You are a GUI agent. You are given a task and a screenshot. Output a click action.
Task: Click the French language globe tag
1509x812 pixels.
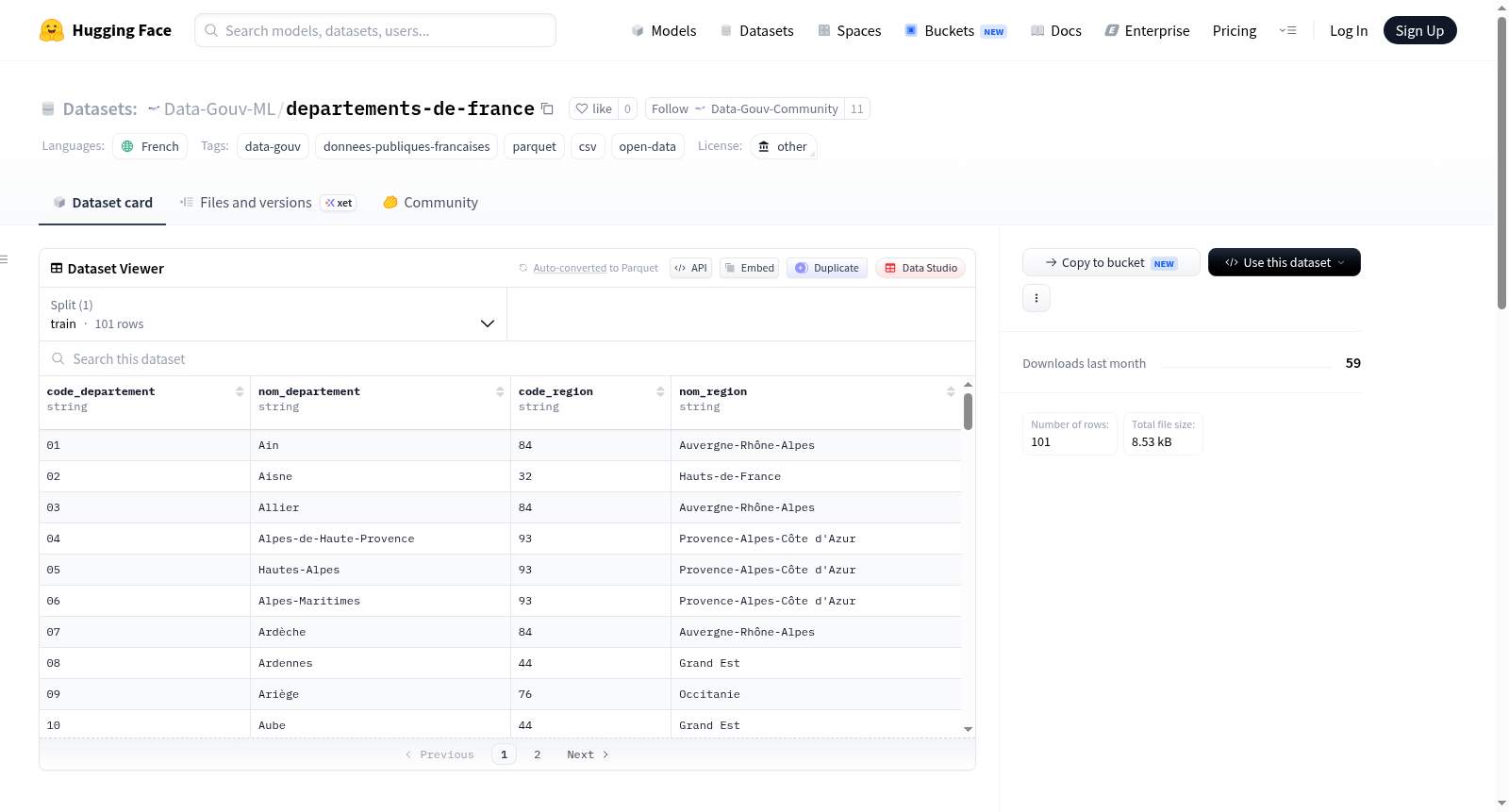point(150,146)
